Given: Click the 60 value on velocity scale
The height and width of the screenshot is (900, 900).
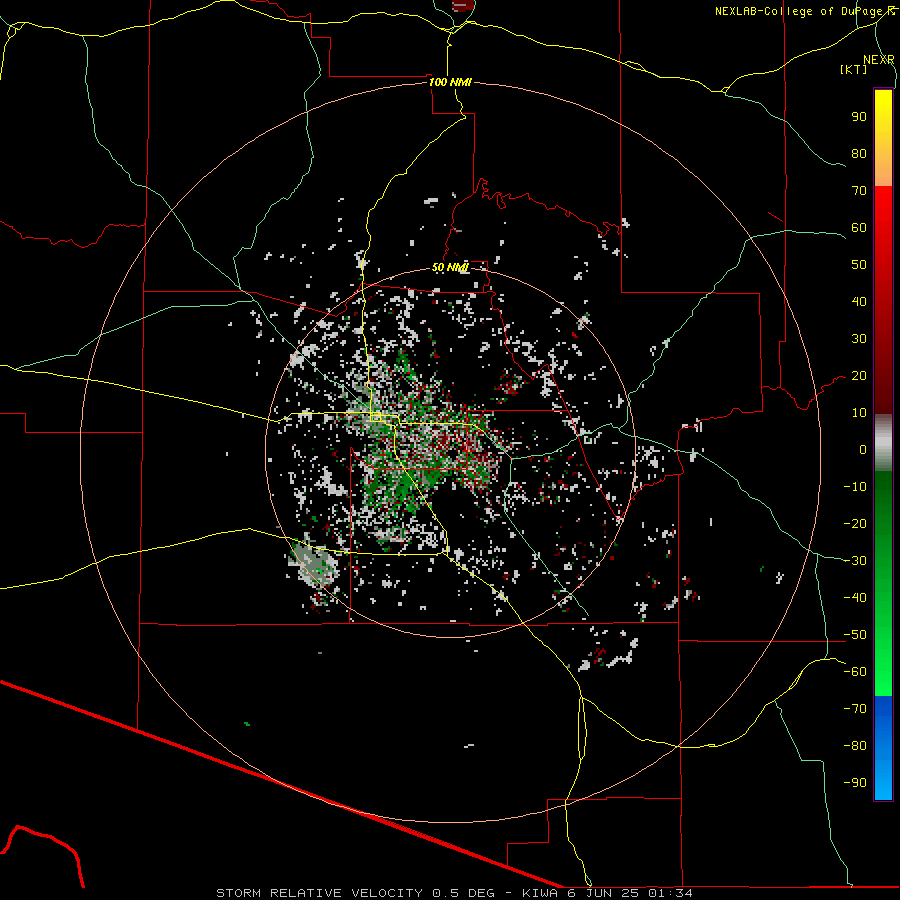Looking at the screenshot, I should coord(859,227).
